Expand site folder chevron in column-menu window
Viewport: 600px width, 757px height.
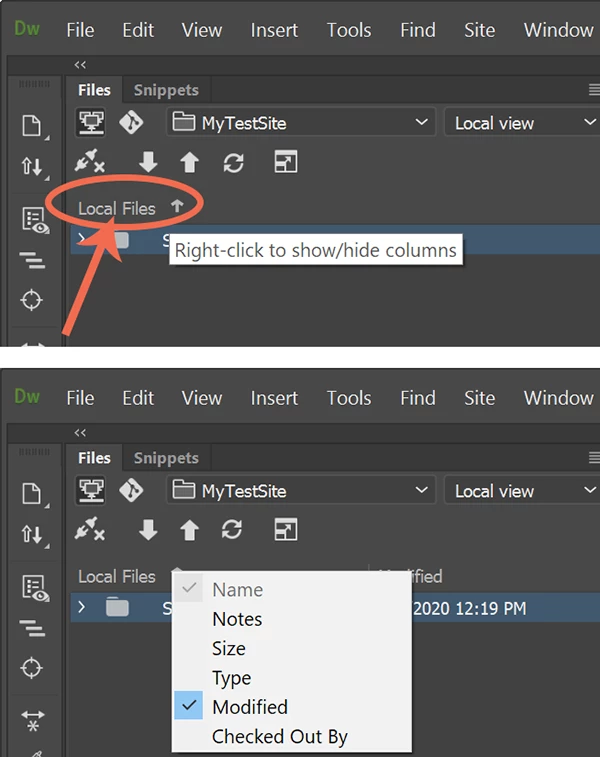point(82,607)
